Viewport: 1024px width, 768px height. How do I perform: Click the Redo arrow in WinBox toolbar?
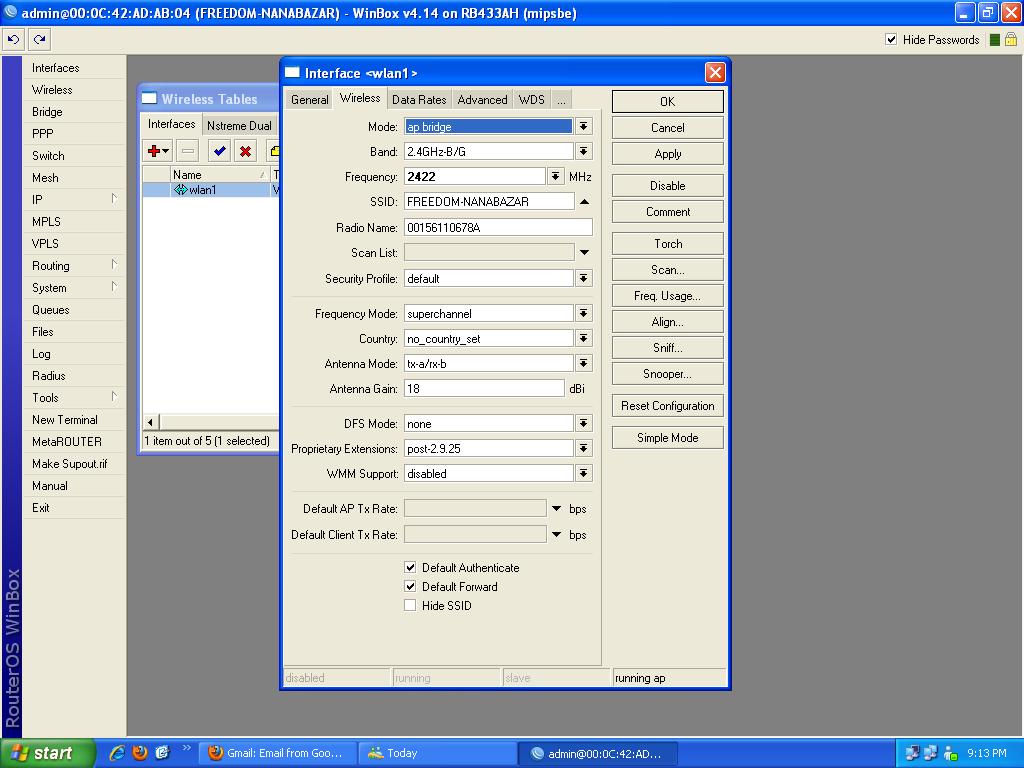(x=39, y=40)
